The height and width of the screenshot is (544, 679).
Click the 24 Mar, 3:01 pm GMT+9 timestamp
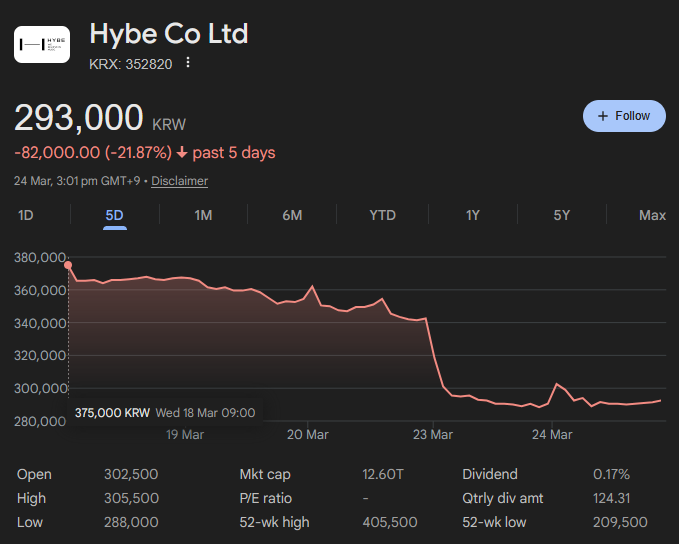click(77, 181)
